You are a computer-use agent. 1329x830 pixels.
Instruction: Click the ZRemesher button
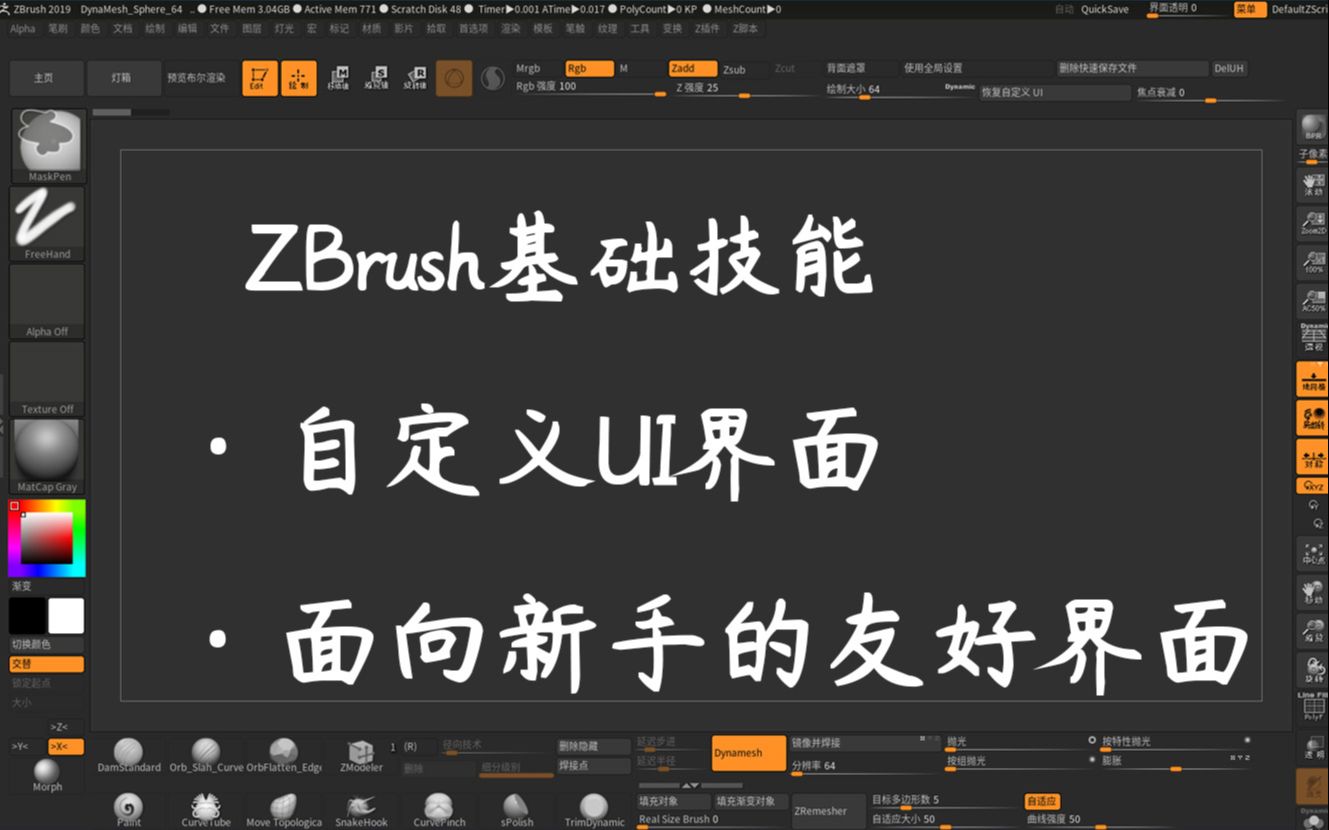tap(828, 811)
